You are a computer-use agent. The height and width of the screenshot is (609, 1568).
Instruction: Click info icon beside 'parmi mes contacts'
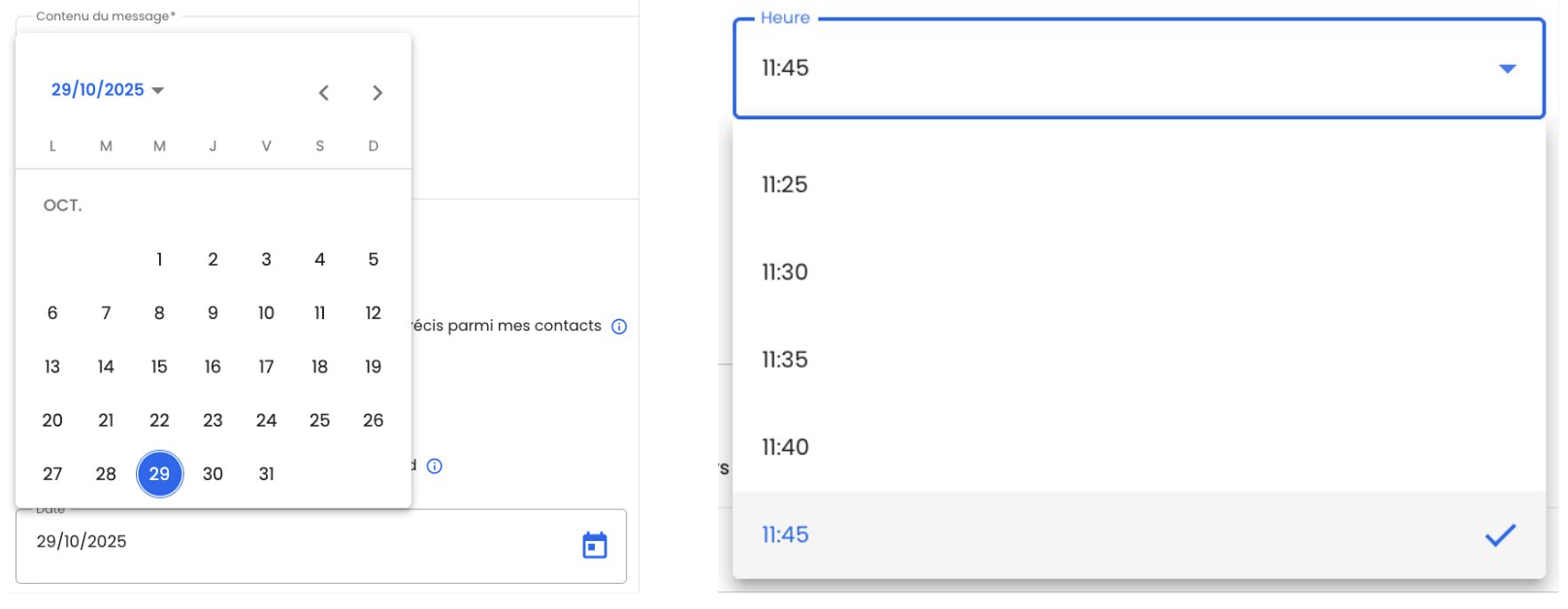click(619, 327)
